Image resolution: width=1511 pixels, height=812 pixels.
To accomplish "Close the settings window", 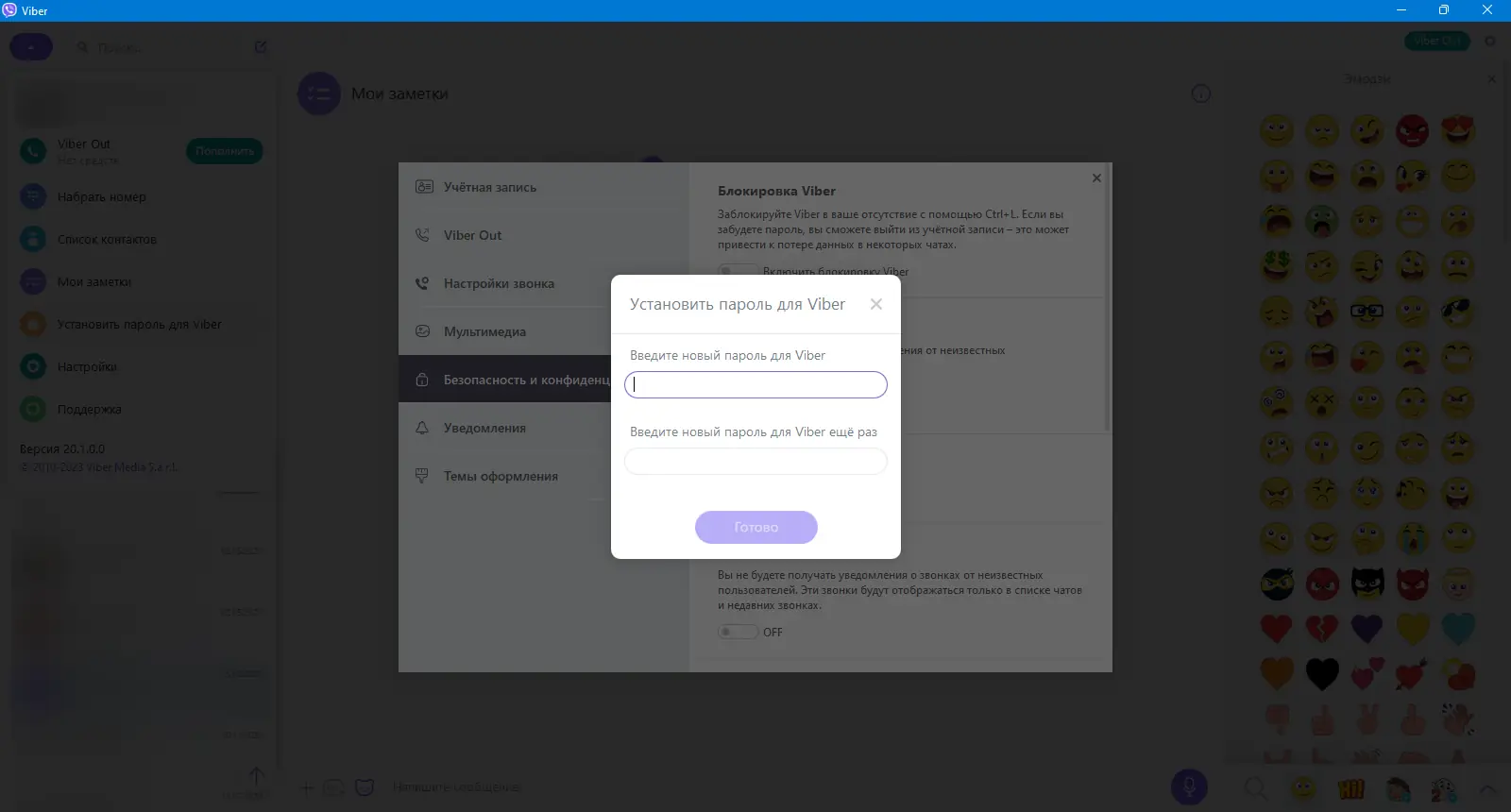I will pyautogui.click(x=1096, y=178).
